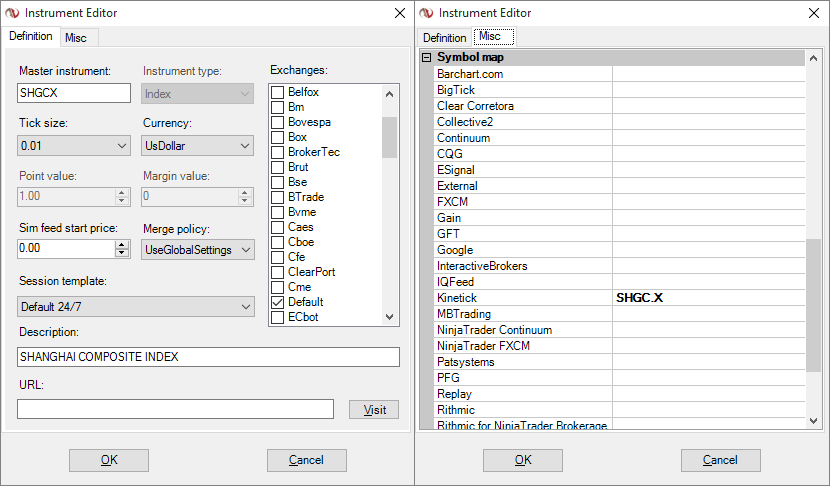Viewport: 830px width, 486px height.
Task: Uncheck the Default exchange checkbox
Action: click(x=278, y=302)
